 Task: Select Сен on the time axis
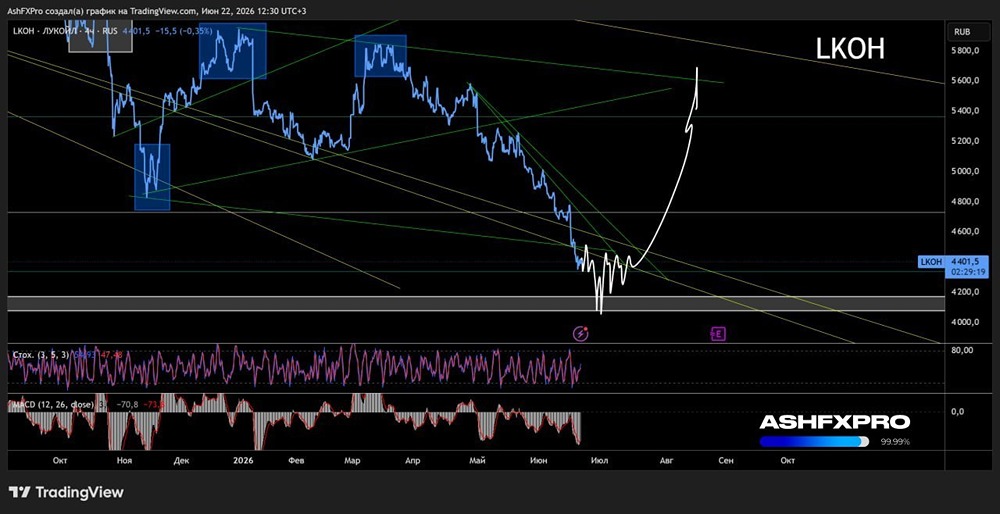(725, 460)
